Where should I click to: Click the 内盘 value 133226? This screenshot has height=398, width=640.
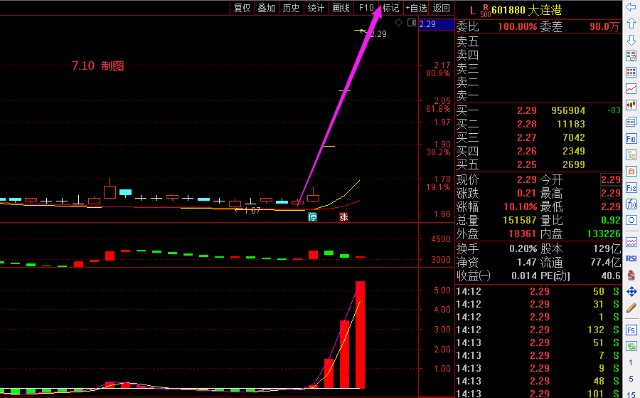(603, 233)
